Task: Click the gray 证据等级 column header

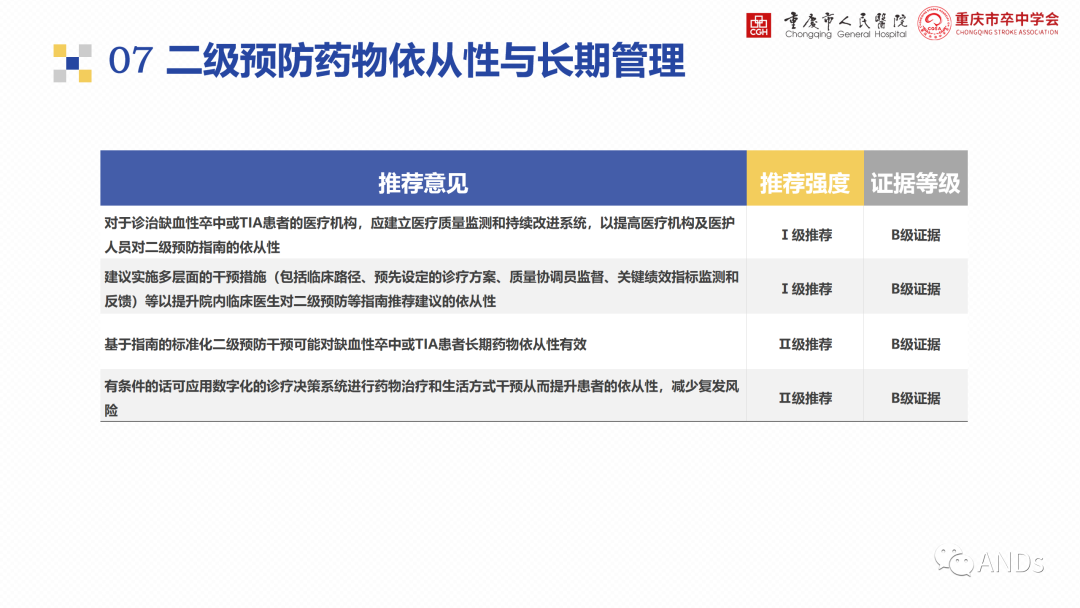Action: coord(915,178)
